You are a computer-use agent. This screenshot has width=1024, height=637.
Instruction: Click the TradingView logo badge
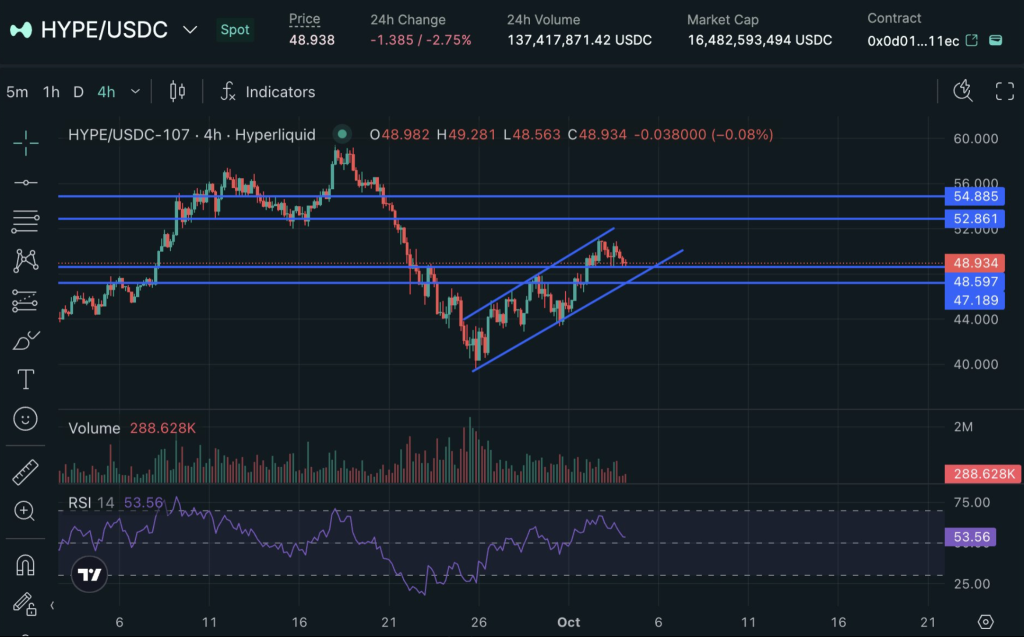(x=89, y=574)
